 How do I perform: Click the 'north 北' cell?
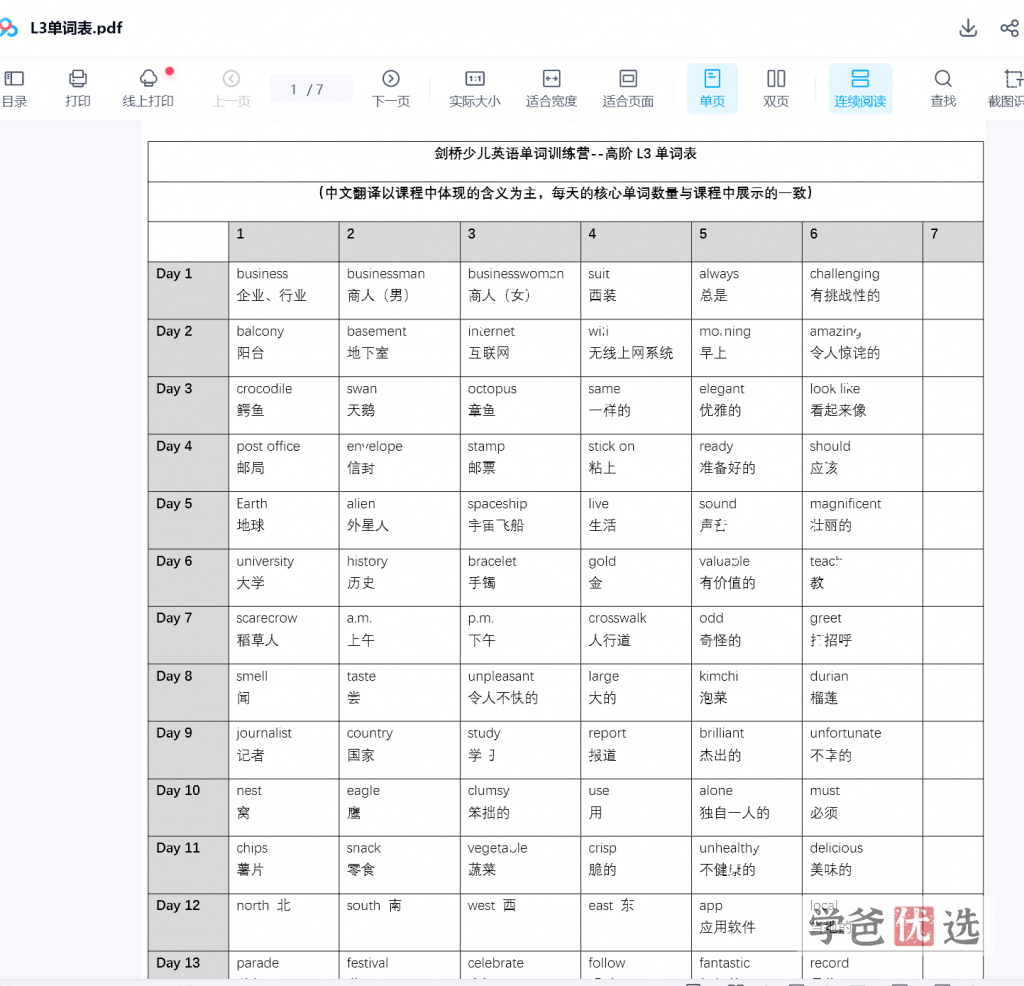283,922
